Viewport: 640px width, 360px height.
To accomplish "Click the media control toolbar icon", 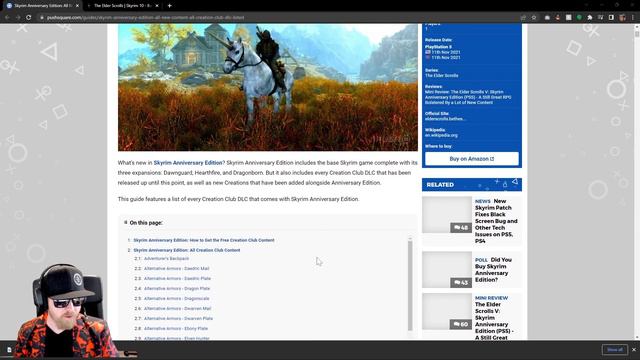I will (600, 18).
